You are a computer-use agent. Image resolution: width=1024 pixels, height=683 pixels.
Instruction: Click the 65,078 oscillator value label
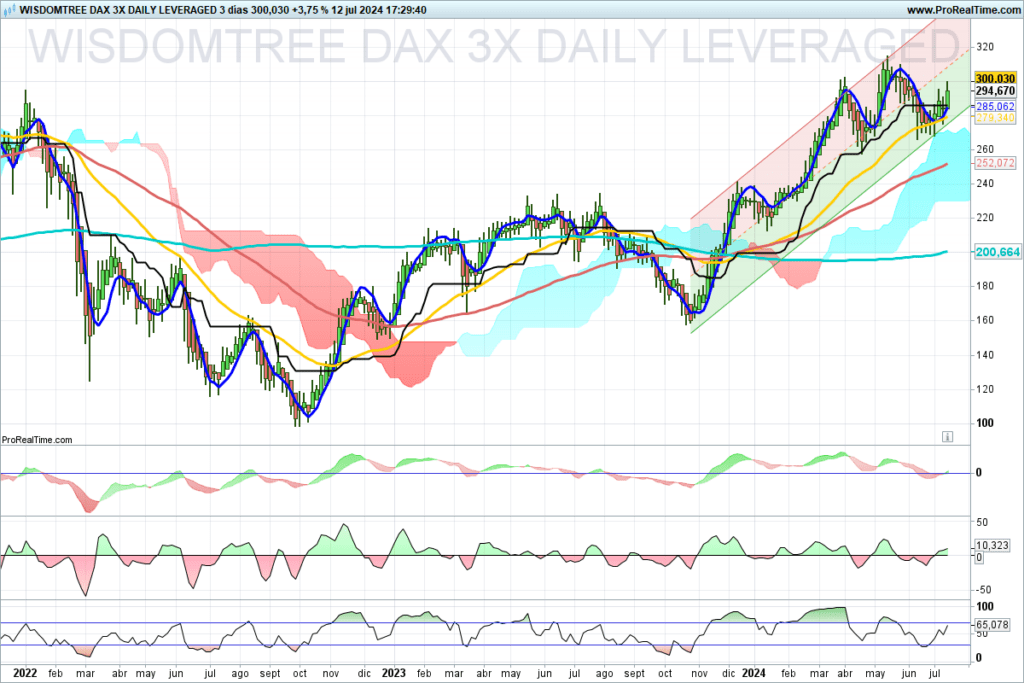click(992, 625)
